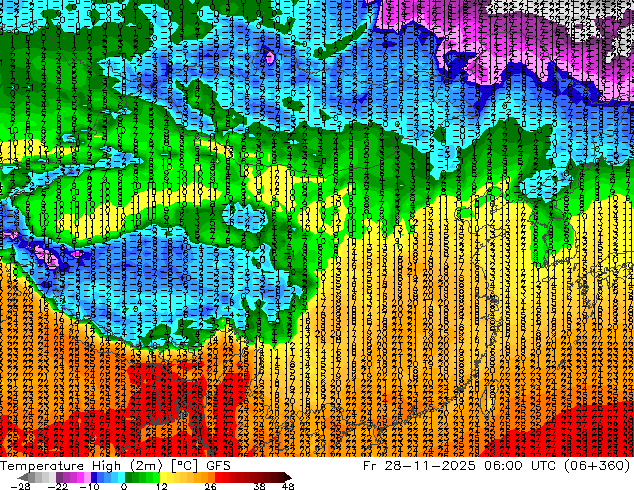Click the "GFS" model label
This screenshot has height=490, width=634.
point(218,466)
